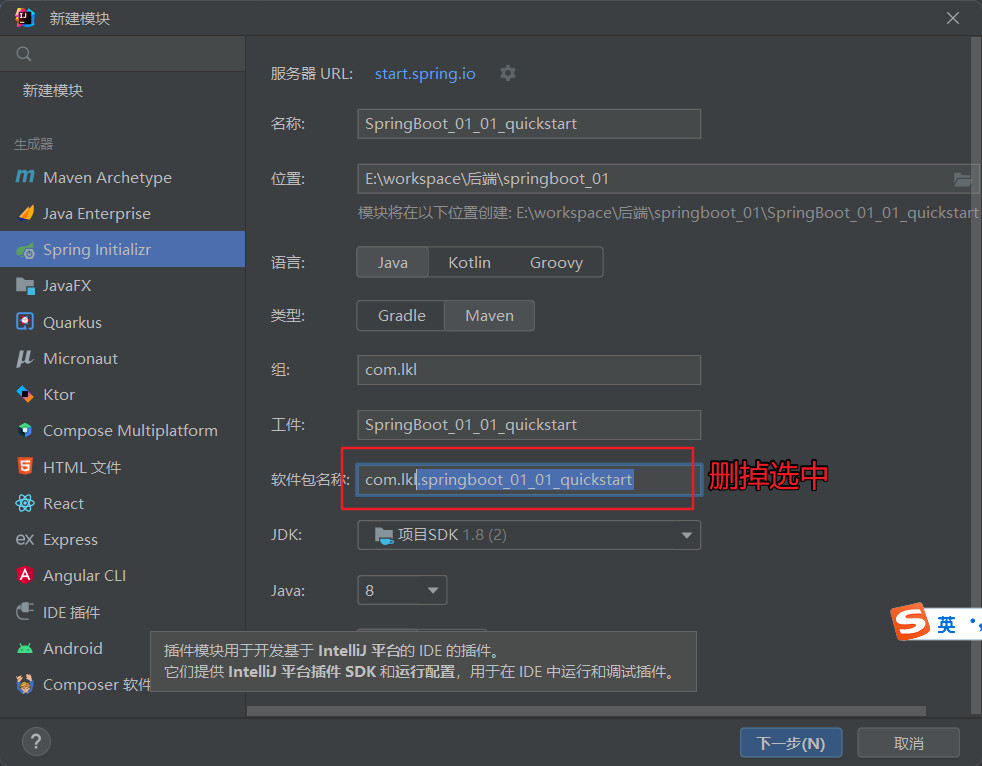Click the HTML5 file icon

coord(25,467)
